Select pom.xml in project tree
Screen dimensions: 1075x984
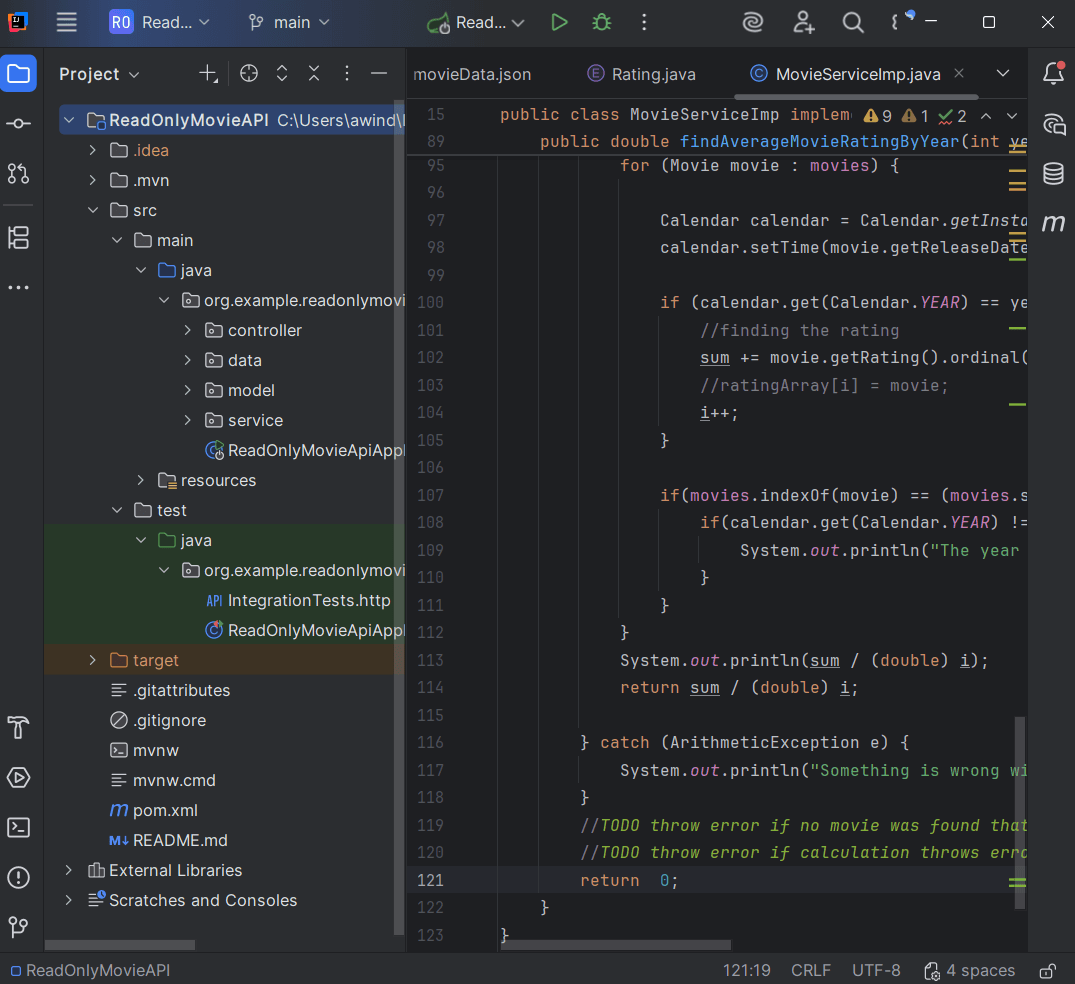[x=154, y=811]
